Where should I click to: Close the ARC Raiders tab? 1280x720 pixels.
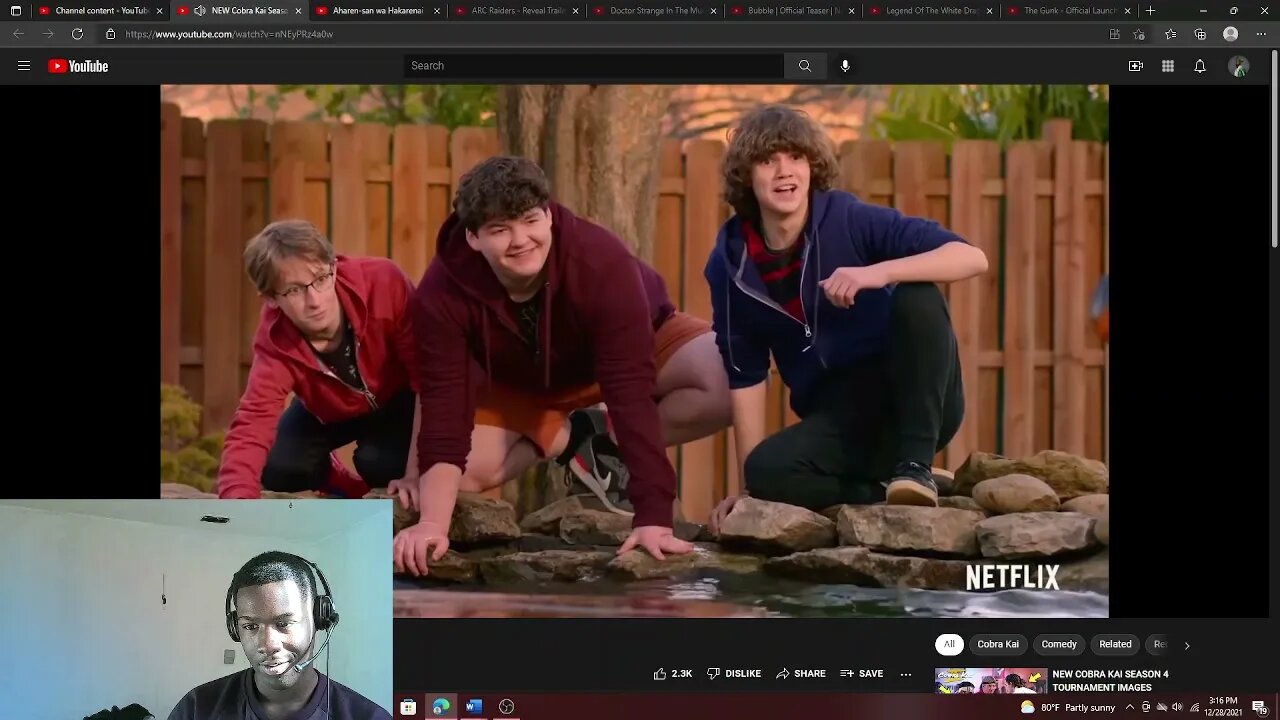click(575, 11)
